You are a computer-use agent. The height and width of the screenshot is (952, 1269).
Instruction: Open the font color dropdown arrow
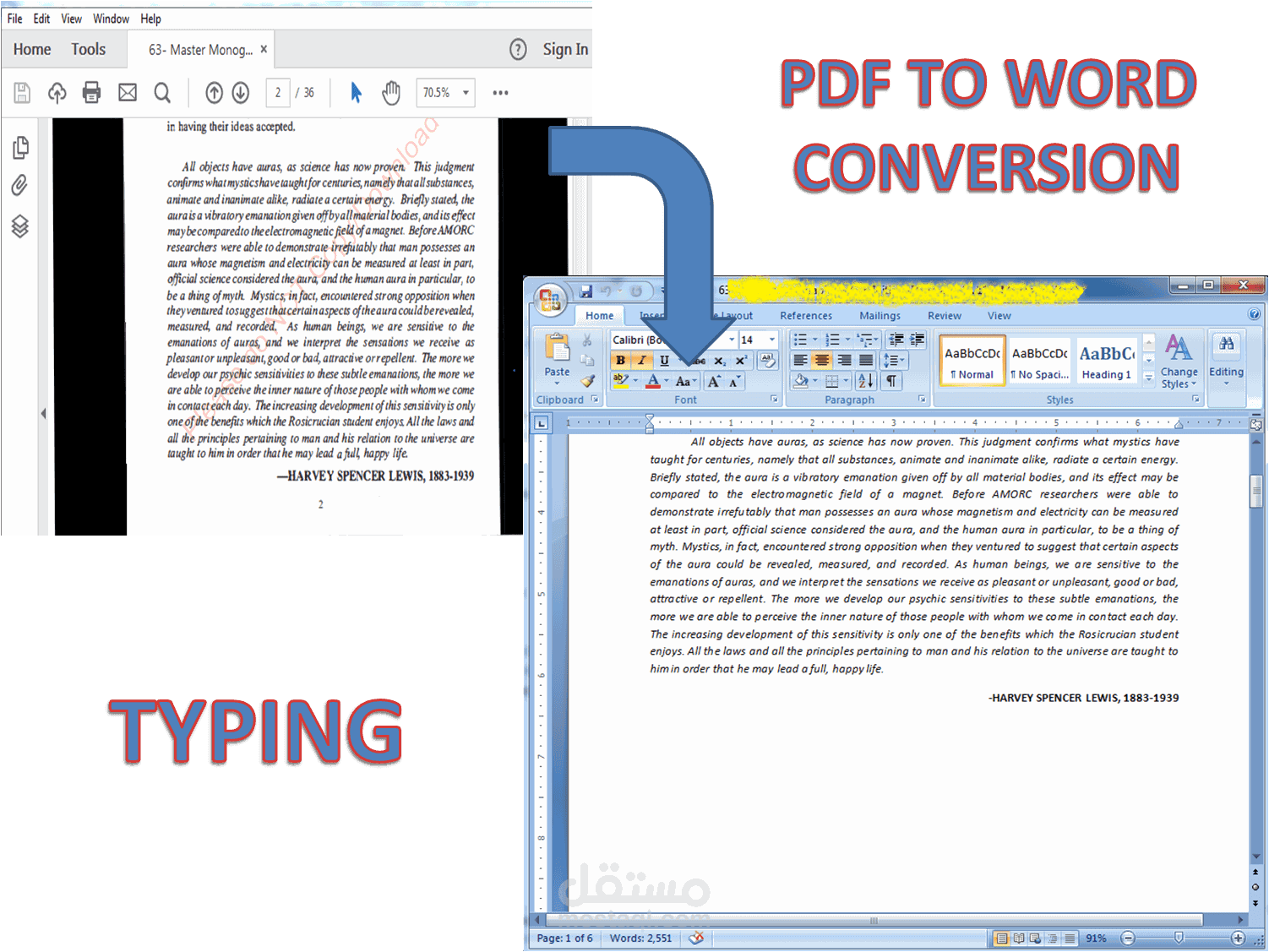[667, 381]
